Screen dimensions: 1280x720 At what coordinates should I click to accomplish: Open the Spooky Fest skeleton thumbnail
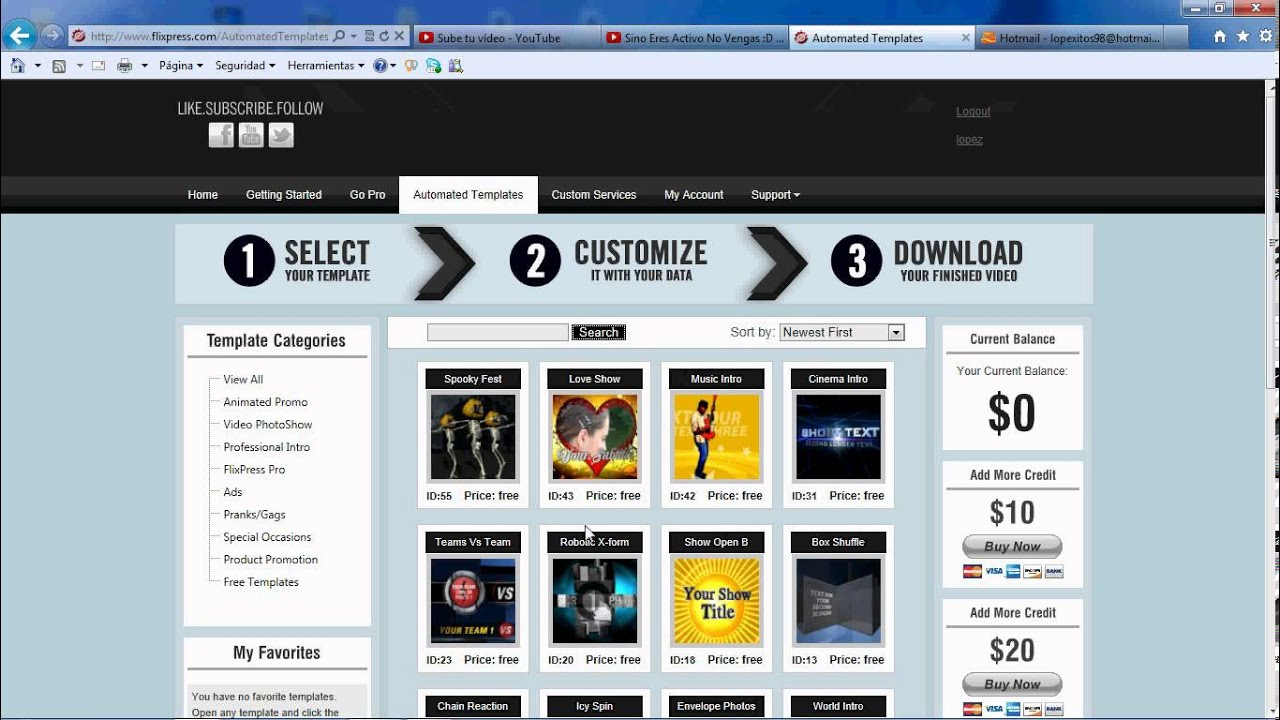(473, 437)
